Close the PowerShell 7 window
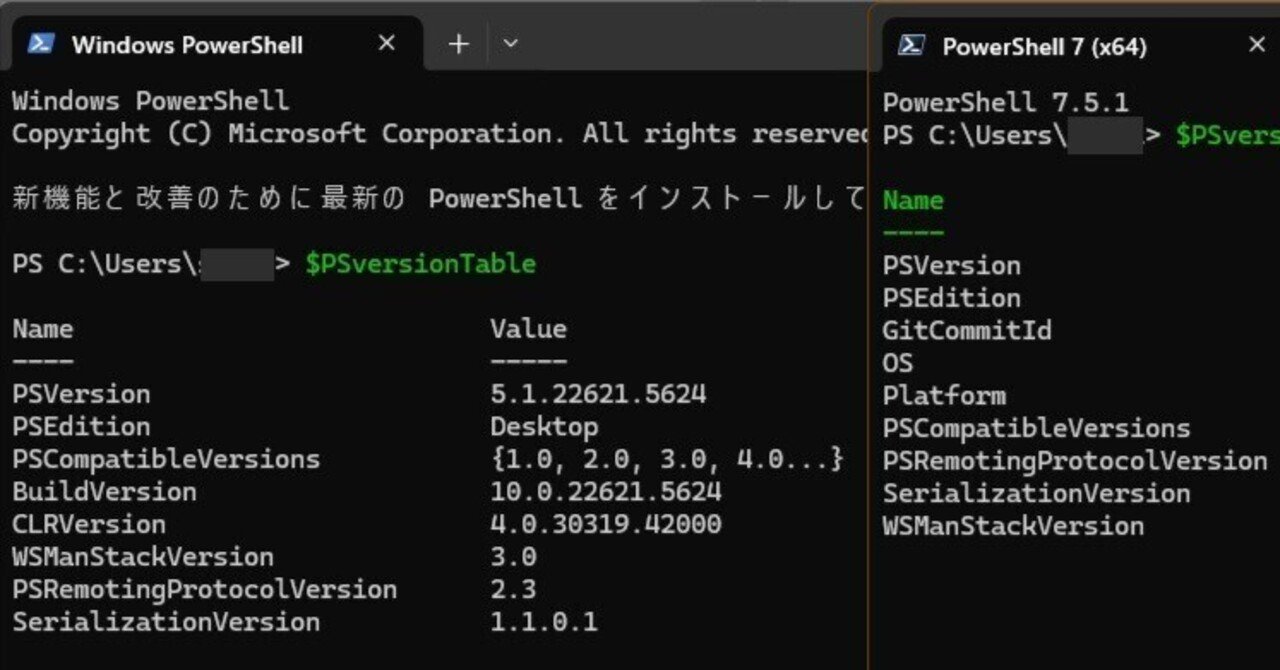Image resolution: width=1280 pixels, height=670 pixels. click(x=1257, y=44)
